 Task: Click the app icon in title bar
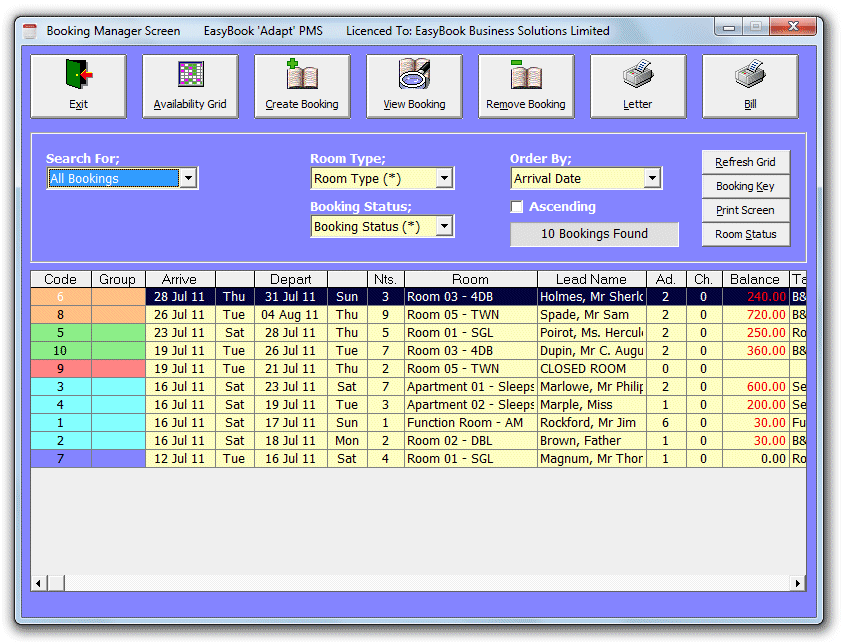point(30,30)
